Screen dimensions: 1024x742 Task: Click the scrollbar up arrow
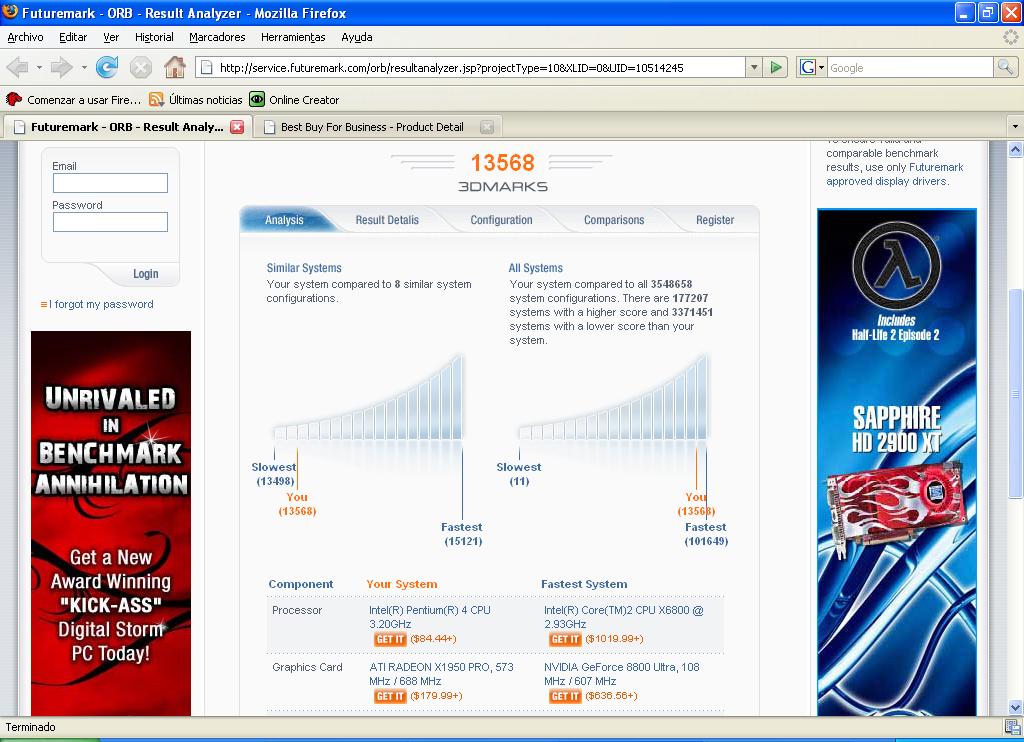tap(1015, 150)
